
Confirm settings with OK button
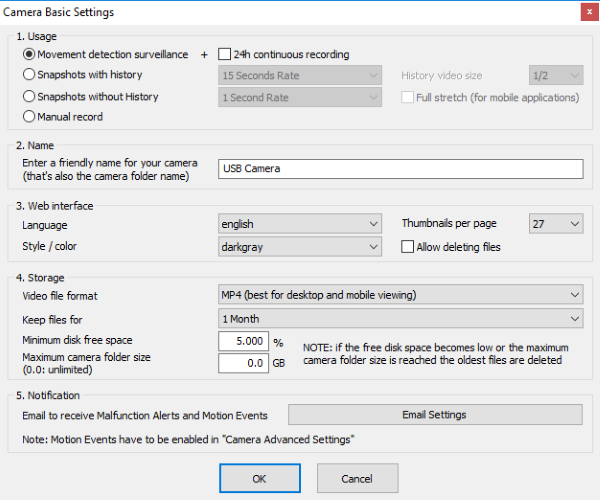[x=259, y=478]
